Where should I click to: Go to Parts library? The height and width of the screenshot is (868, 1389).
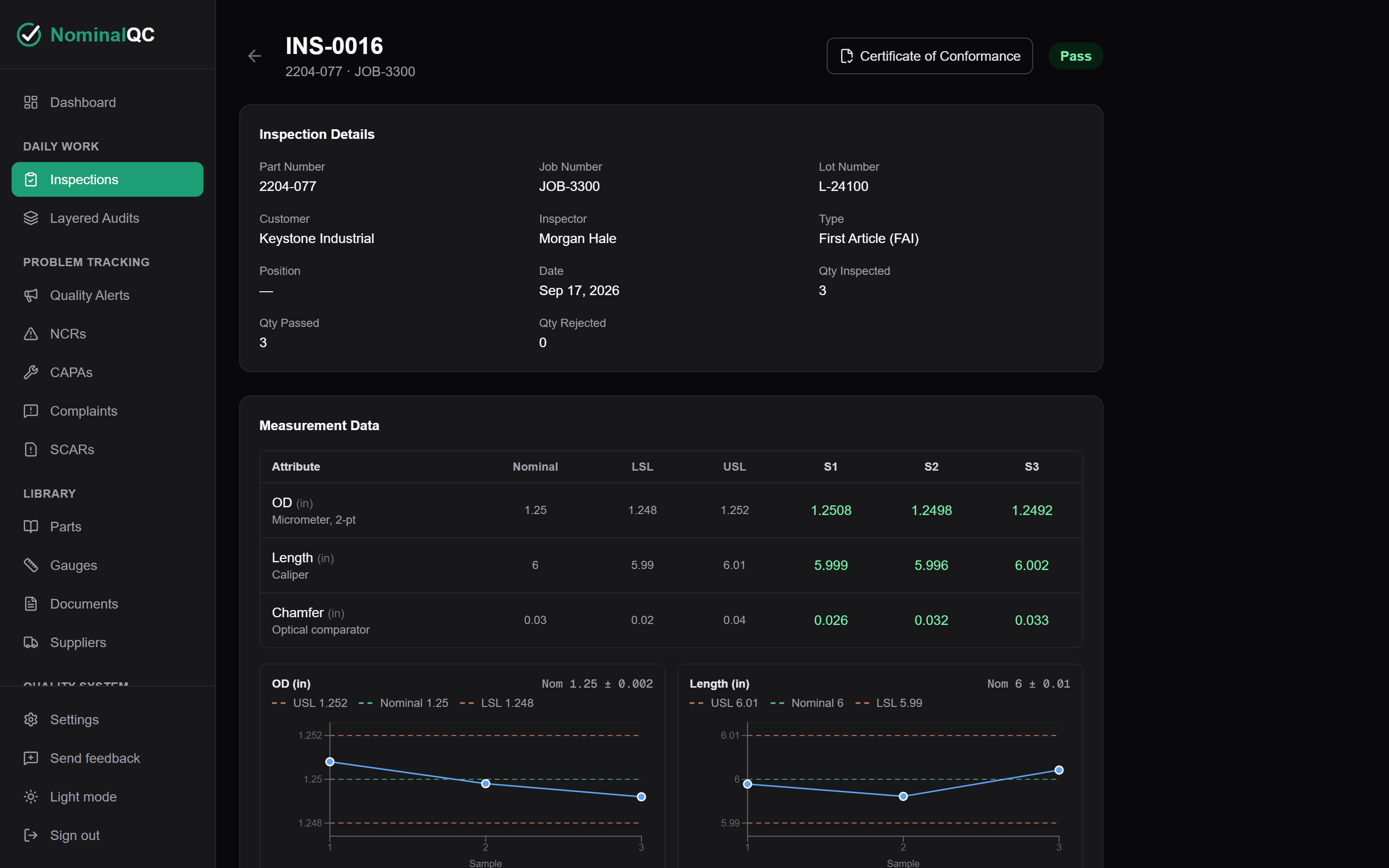[x=108, y=527]
